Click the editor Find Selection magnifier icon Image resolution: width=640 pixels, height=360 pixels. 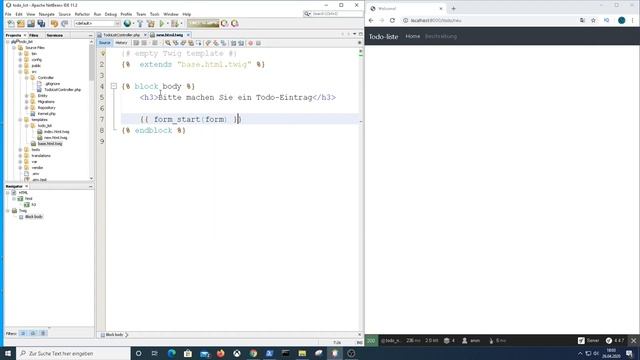click(168, 43)
